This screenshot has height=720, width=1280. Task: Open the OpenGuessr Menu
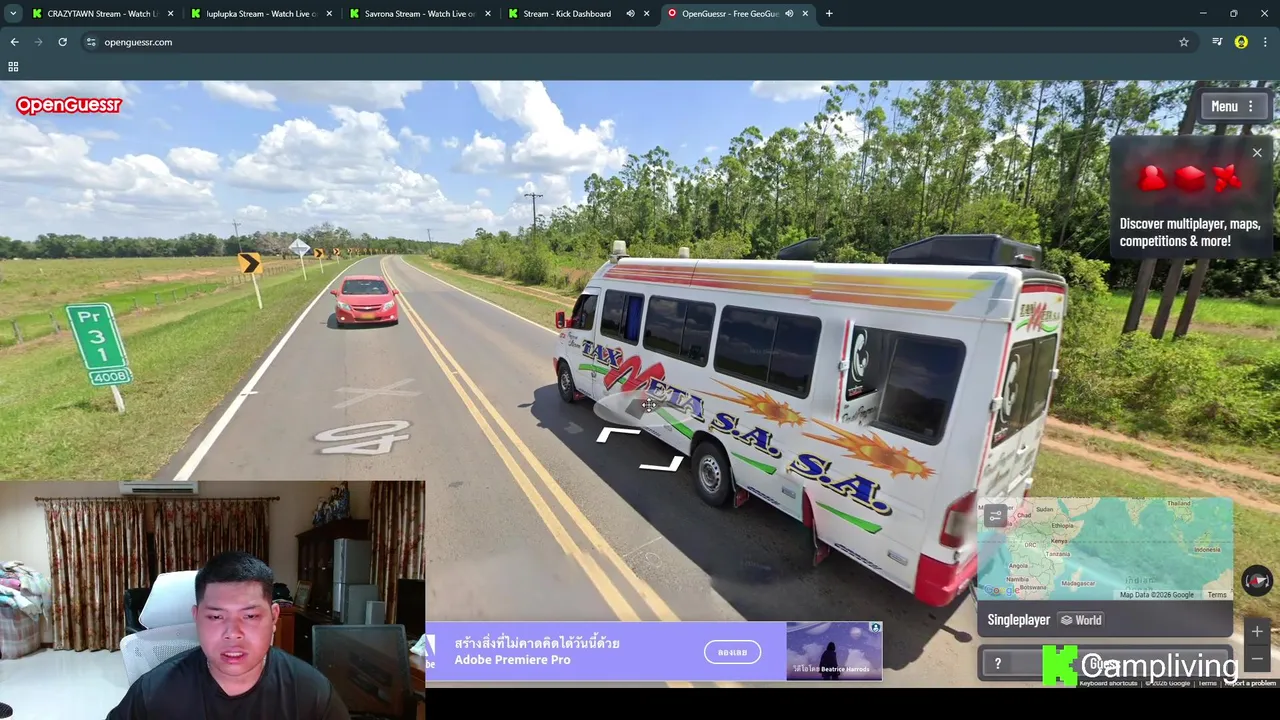[x=1233, y=106]
